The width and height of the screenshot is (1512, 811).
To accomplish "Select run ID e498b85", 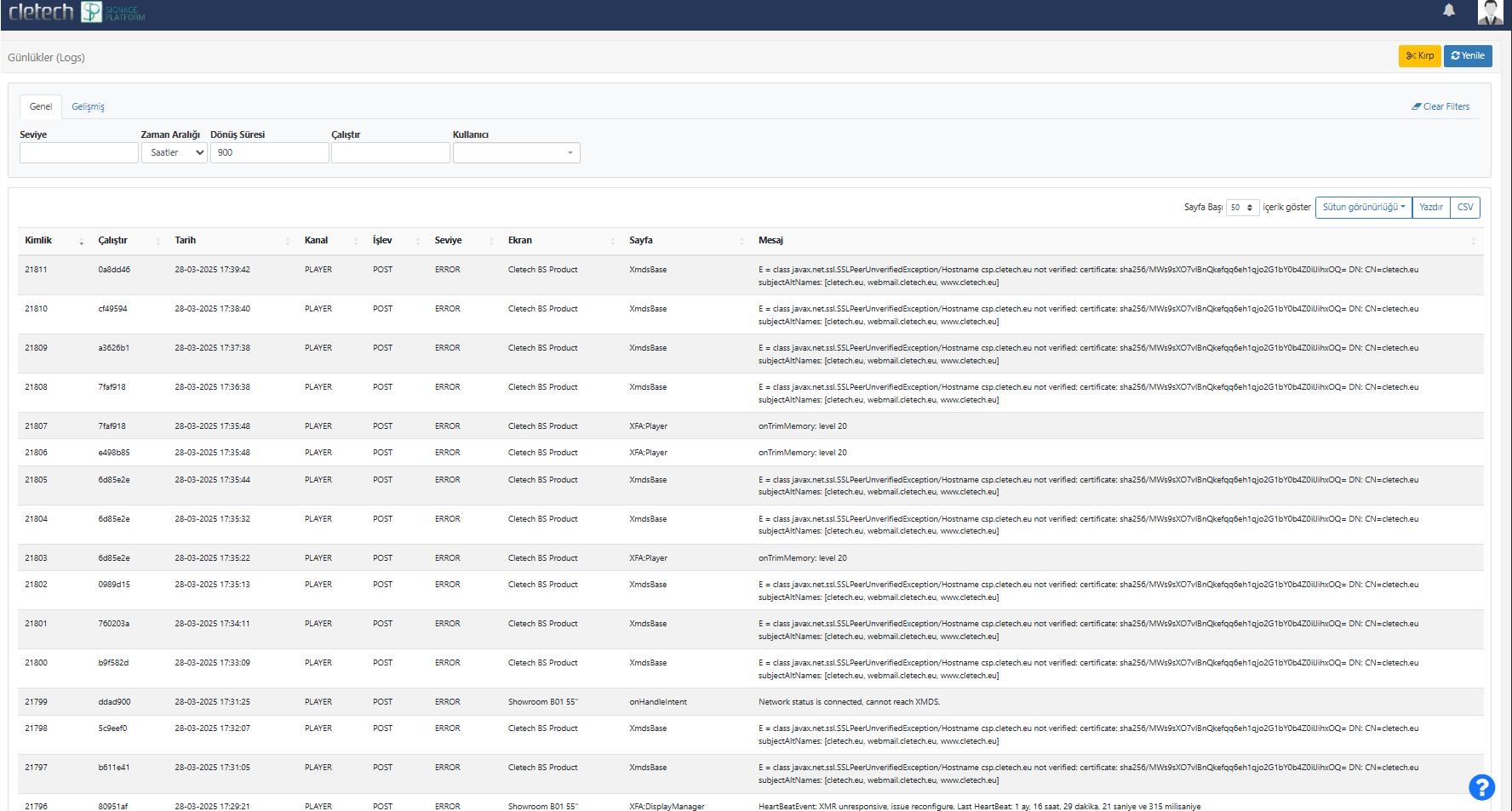I will tap(114, 453).
